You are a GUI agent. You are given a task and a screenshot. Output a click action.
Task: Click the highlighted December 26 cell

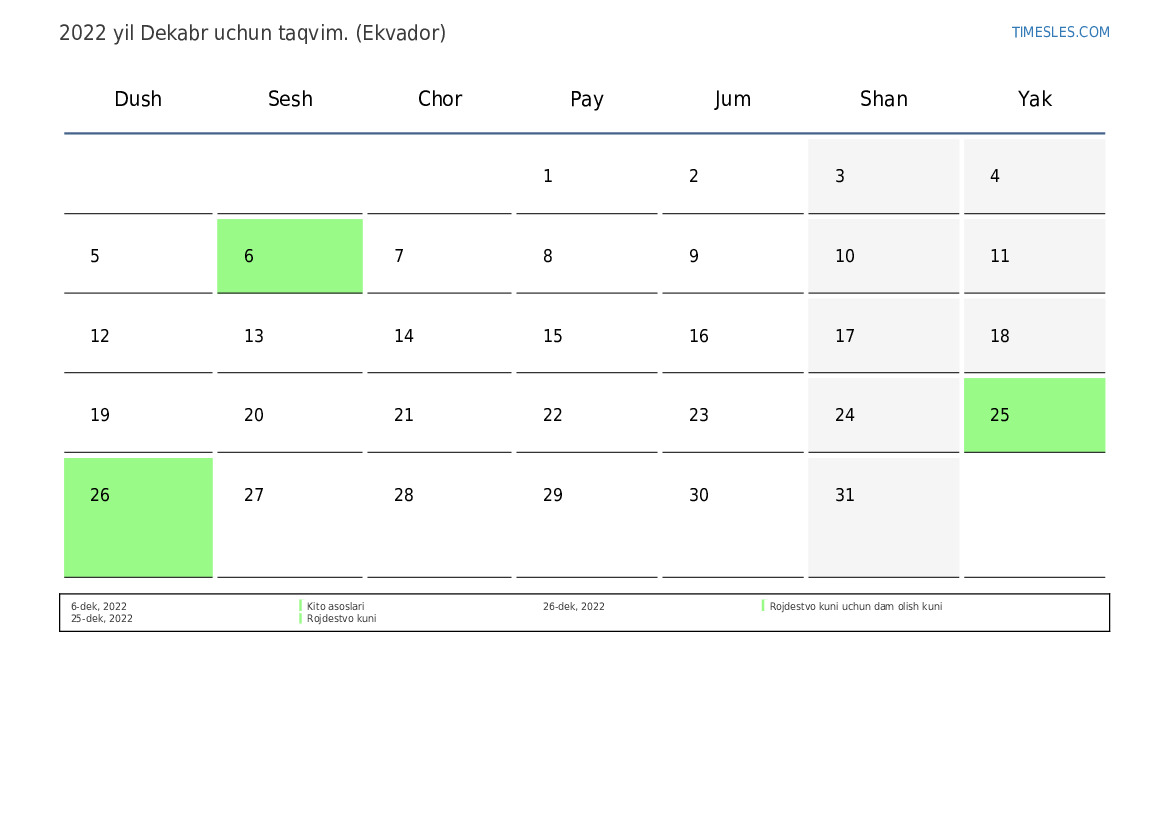(138, 516)
